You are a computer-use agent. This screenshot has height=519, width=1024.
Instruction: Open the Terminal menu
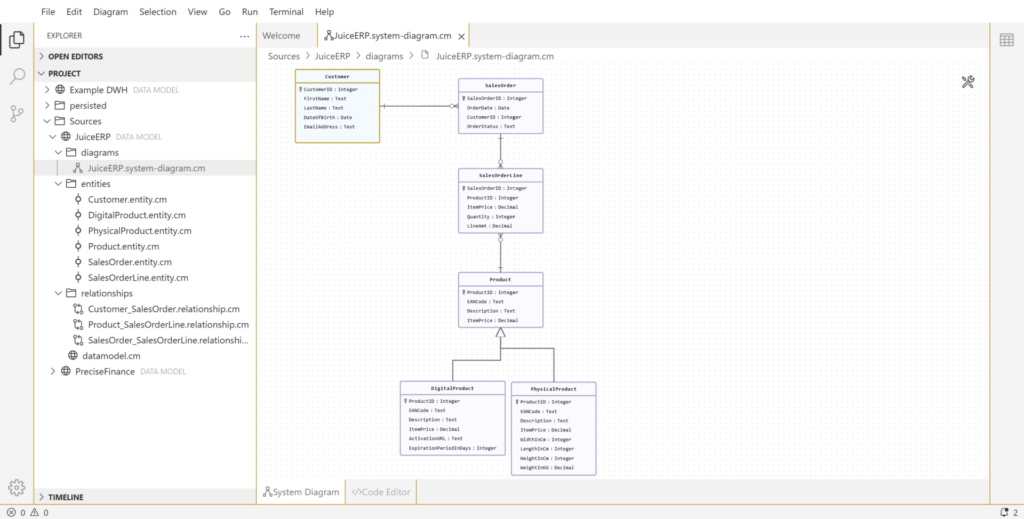[x=286, y=12]
